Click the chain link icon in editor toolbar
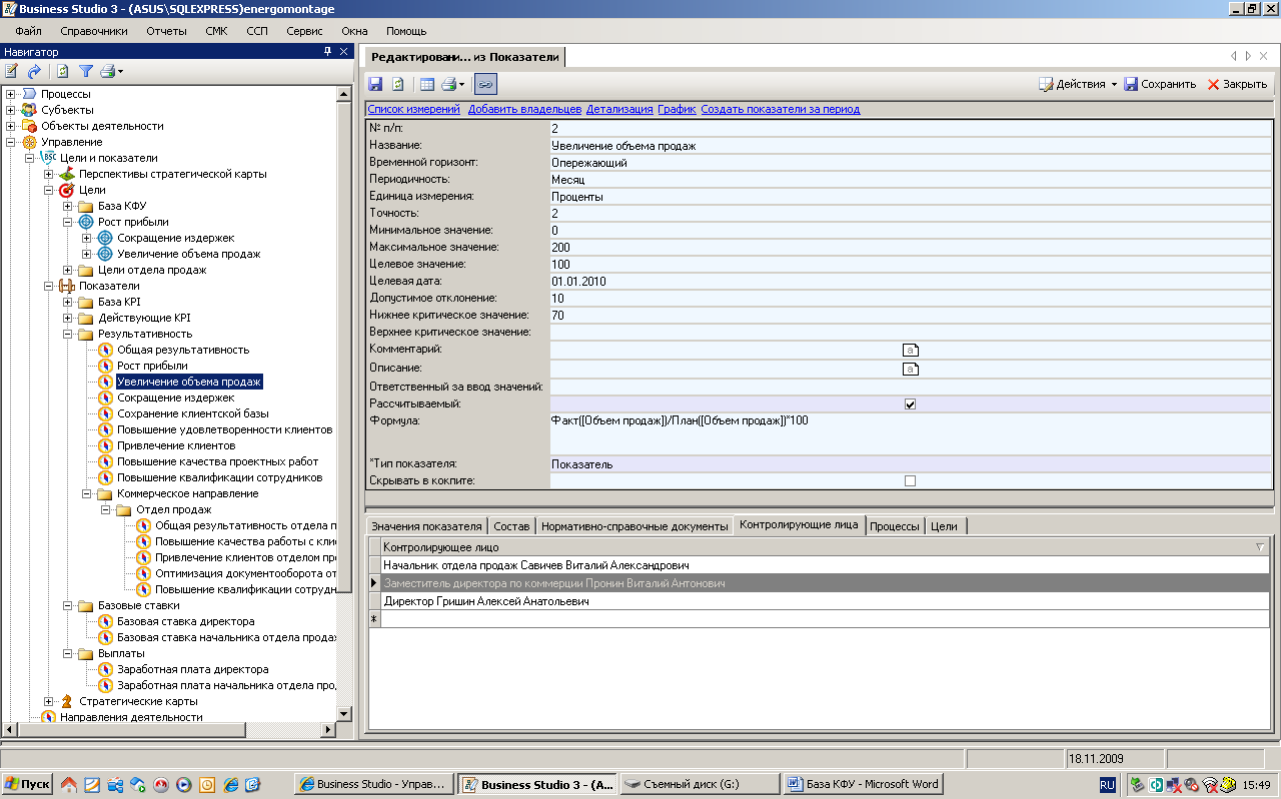This screenshot has height=799, width=1281. click(x=485, y=84)
